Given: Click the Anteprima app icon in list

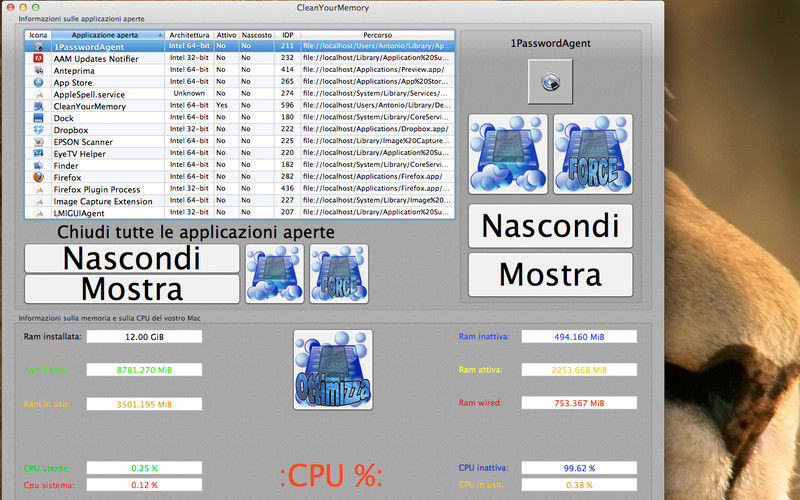Looking at the screenshot, I should point(38,70).
